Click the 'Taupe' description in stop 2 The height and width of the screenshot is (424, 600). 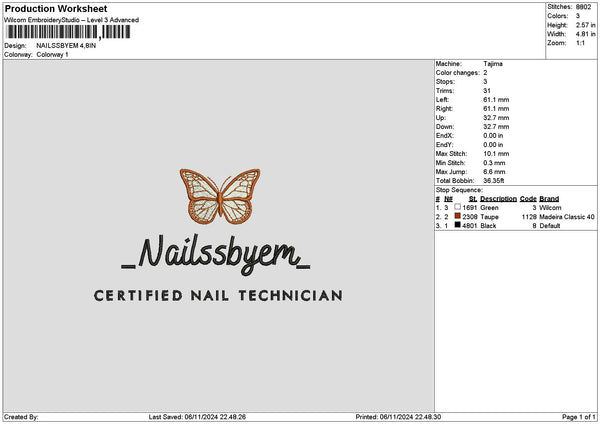click(x=489, y=217)
